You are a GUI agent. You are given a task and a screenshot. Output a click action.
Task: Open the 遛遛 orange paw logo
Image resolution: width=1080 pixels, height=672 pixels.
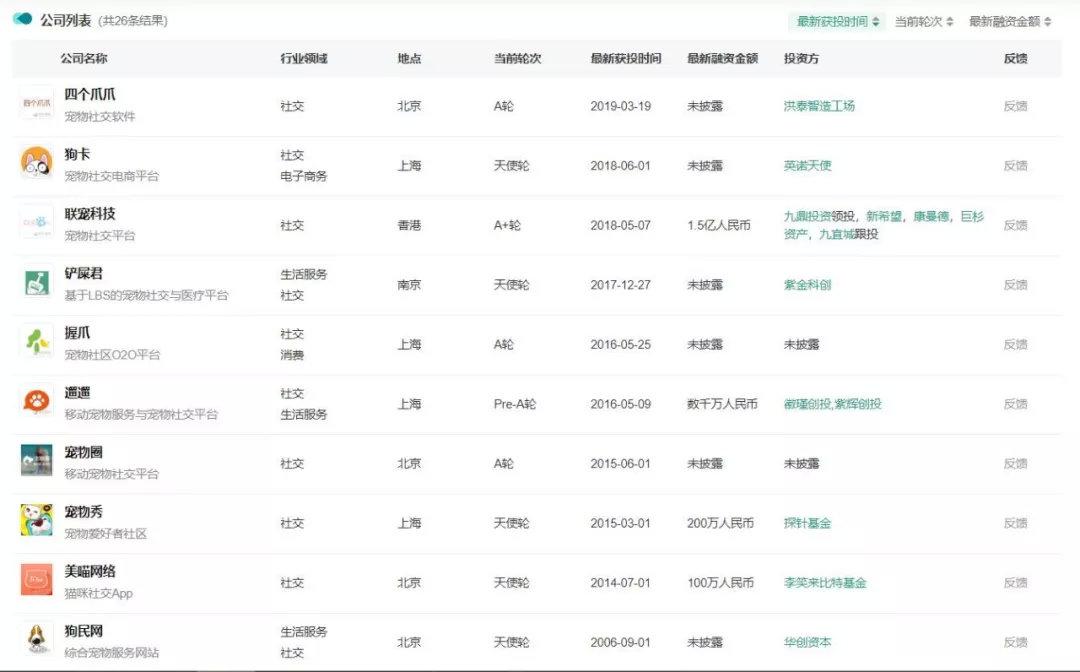[37, 401]
